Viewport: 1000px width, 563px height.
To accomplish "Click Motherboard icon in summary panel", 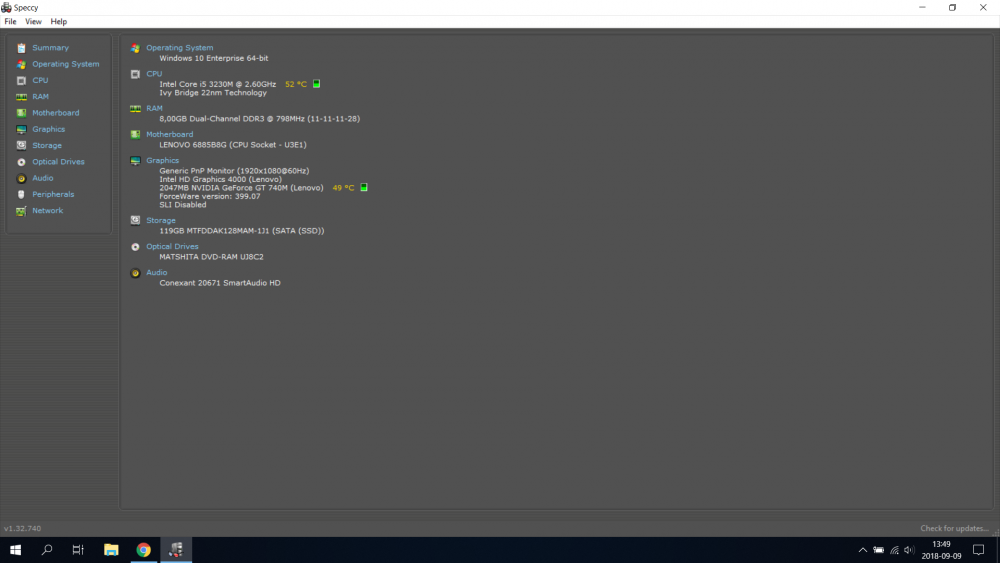I will tap(135, 135).
